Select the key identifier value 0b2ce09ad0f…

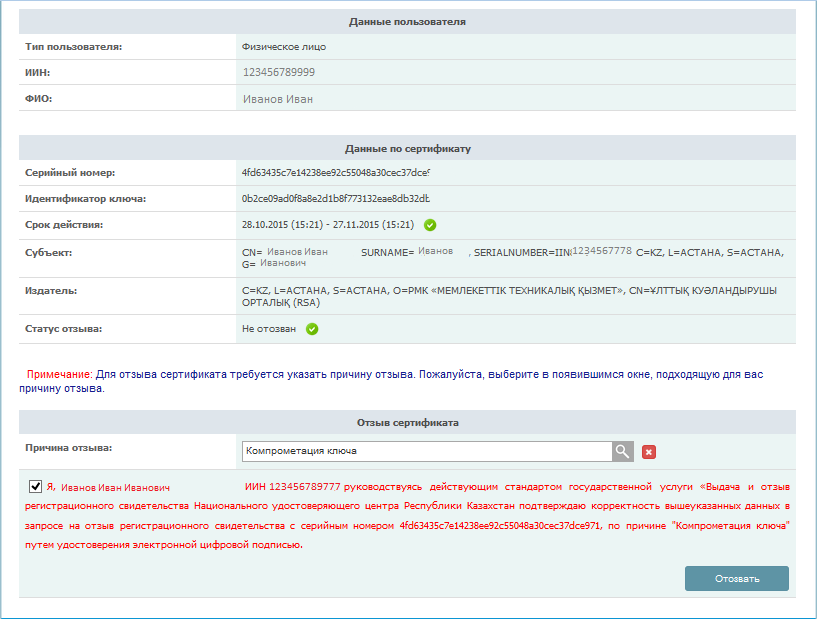coord(335,199)
